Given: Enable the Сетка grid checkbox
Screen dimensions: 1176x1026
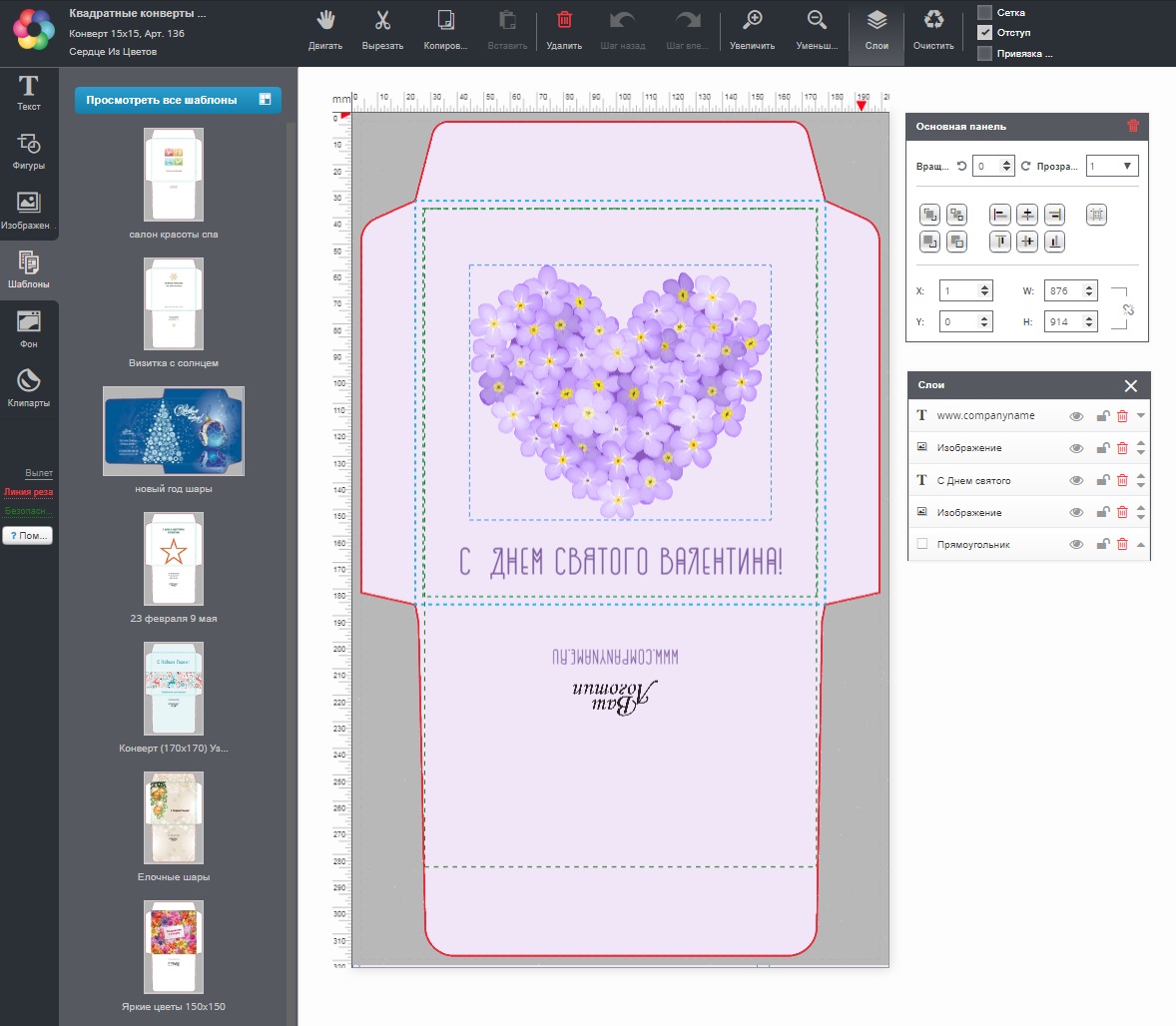Looking at the screenshot, I should [984, 13].
